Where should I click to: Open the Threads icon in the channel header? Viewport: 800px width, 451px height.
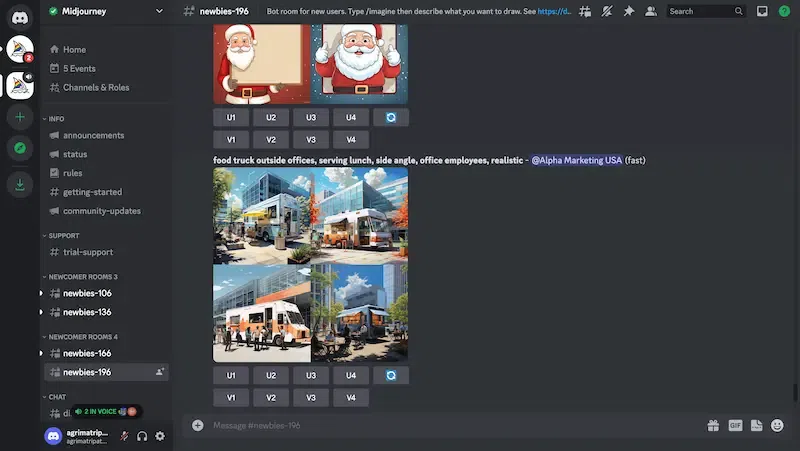(x=585, y=11)
